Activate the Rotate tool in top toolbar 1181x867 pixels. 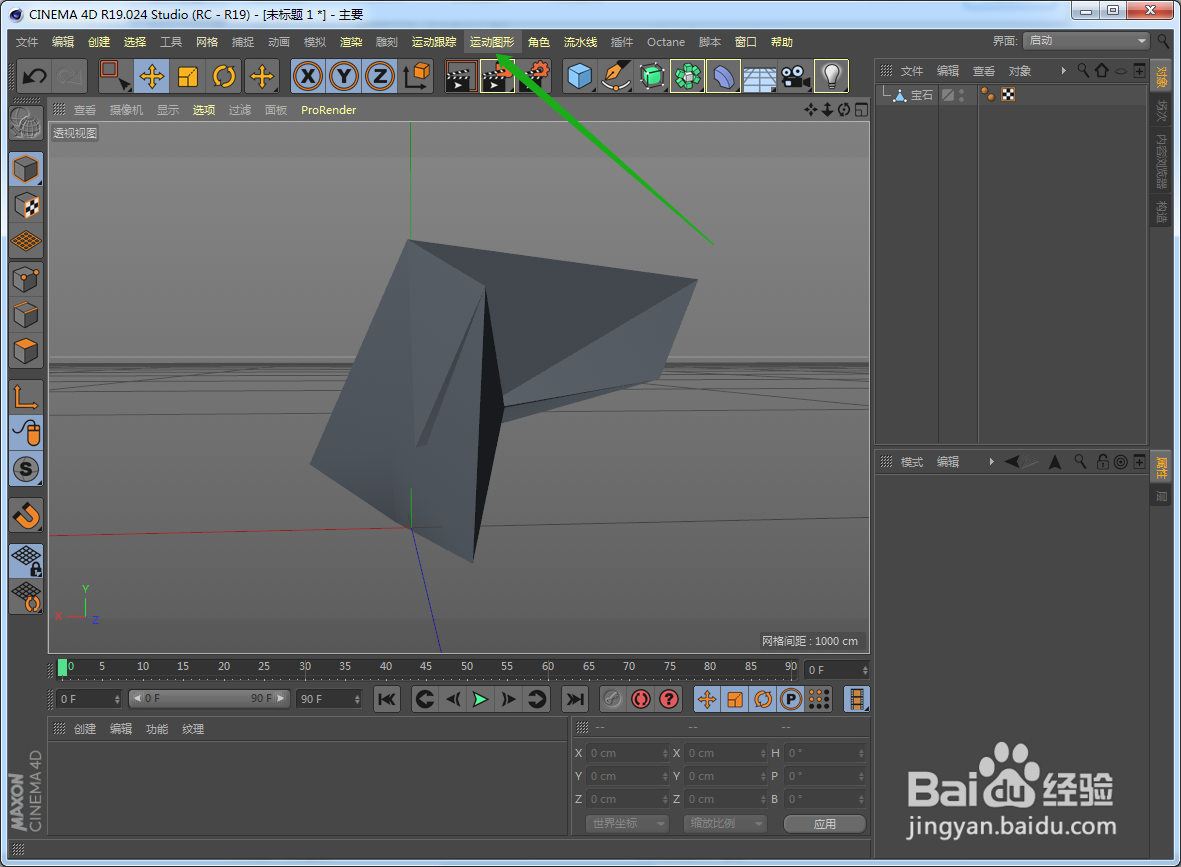pyautogui.click(x=224, y=76)
